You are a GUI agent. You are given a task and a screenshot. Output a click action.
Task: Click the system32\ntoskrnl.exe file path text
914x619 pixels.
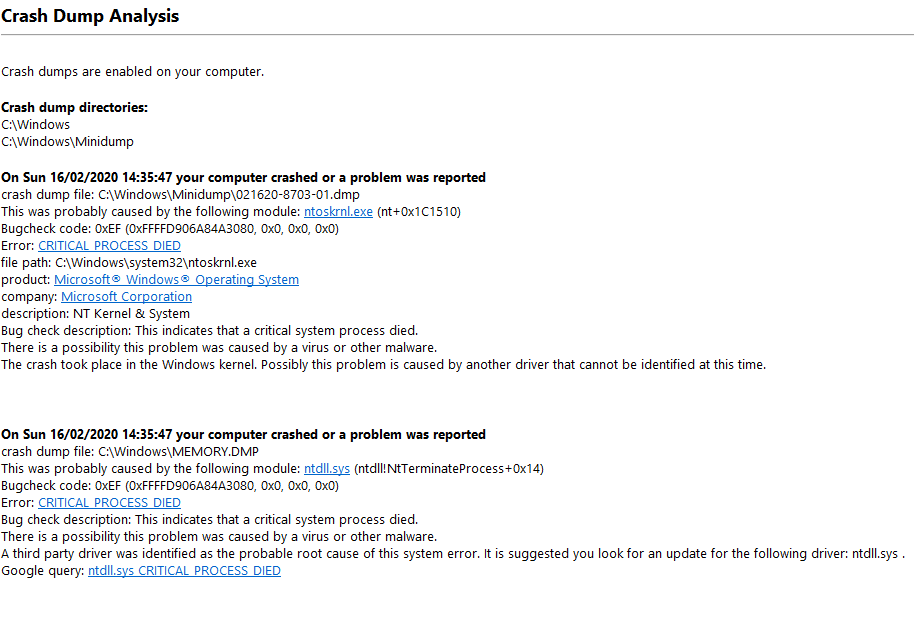155,263
